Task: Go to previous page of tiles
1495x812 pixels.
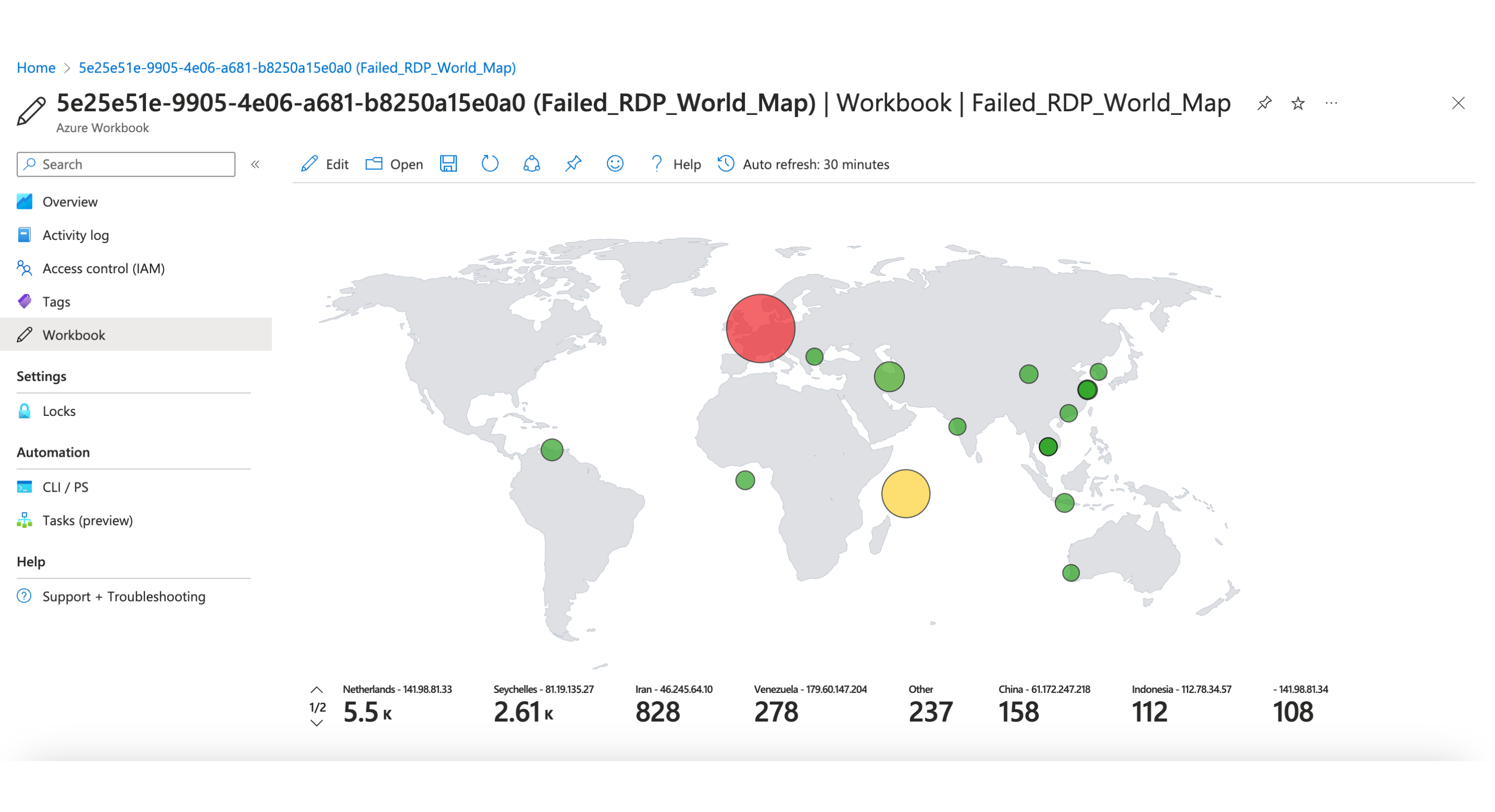Action: coord(316,690)
